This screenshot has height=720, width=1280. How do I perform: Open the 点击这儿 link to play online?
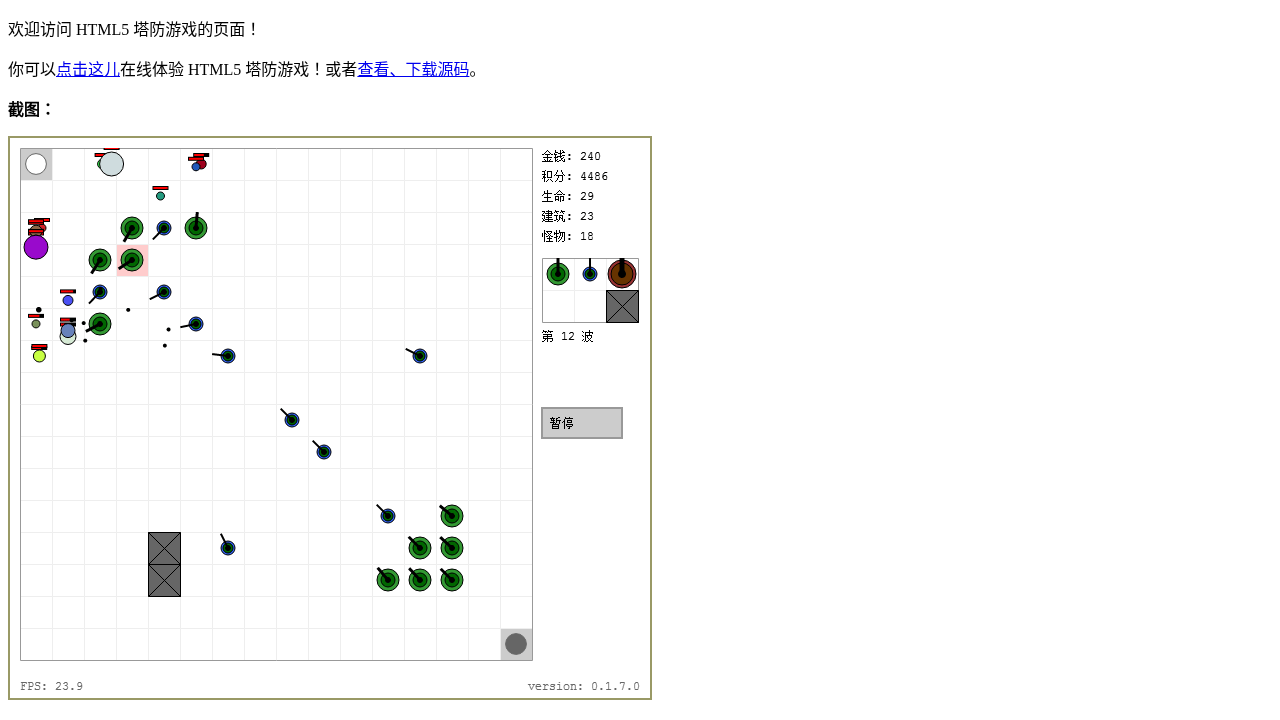[x=88, y=69]
